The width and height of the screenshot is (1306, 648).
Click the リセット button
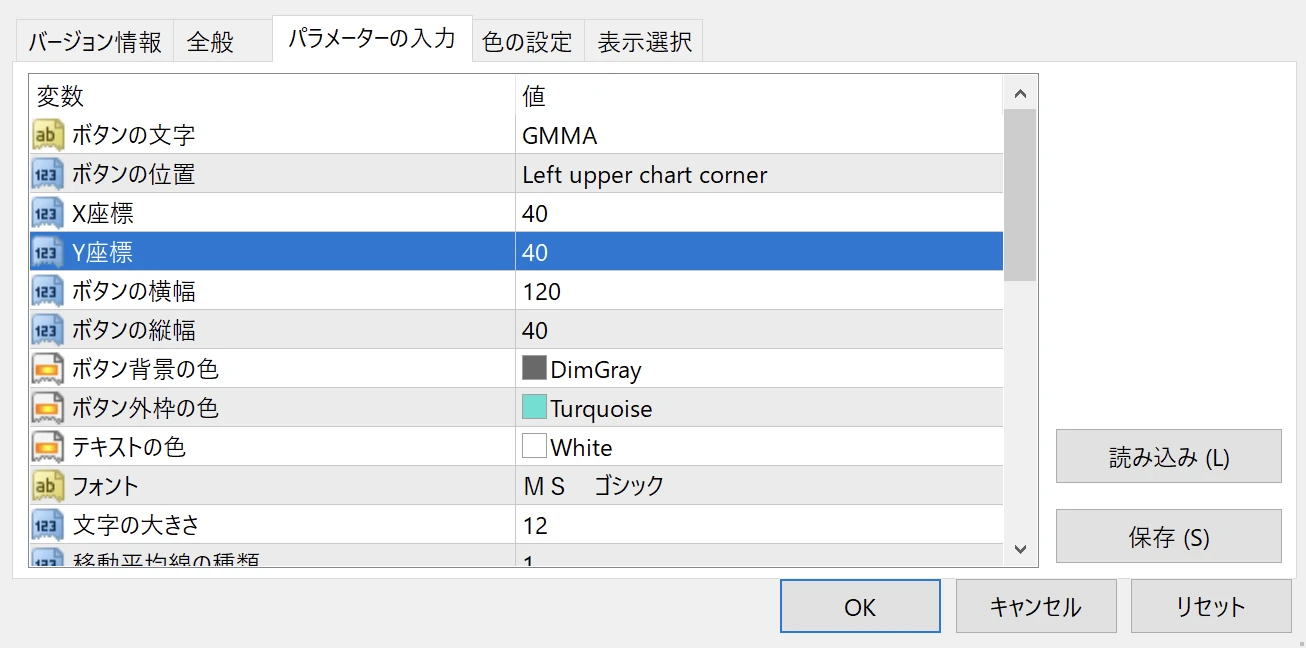(1210, 606)
